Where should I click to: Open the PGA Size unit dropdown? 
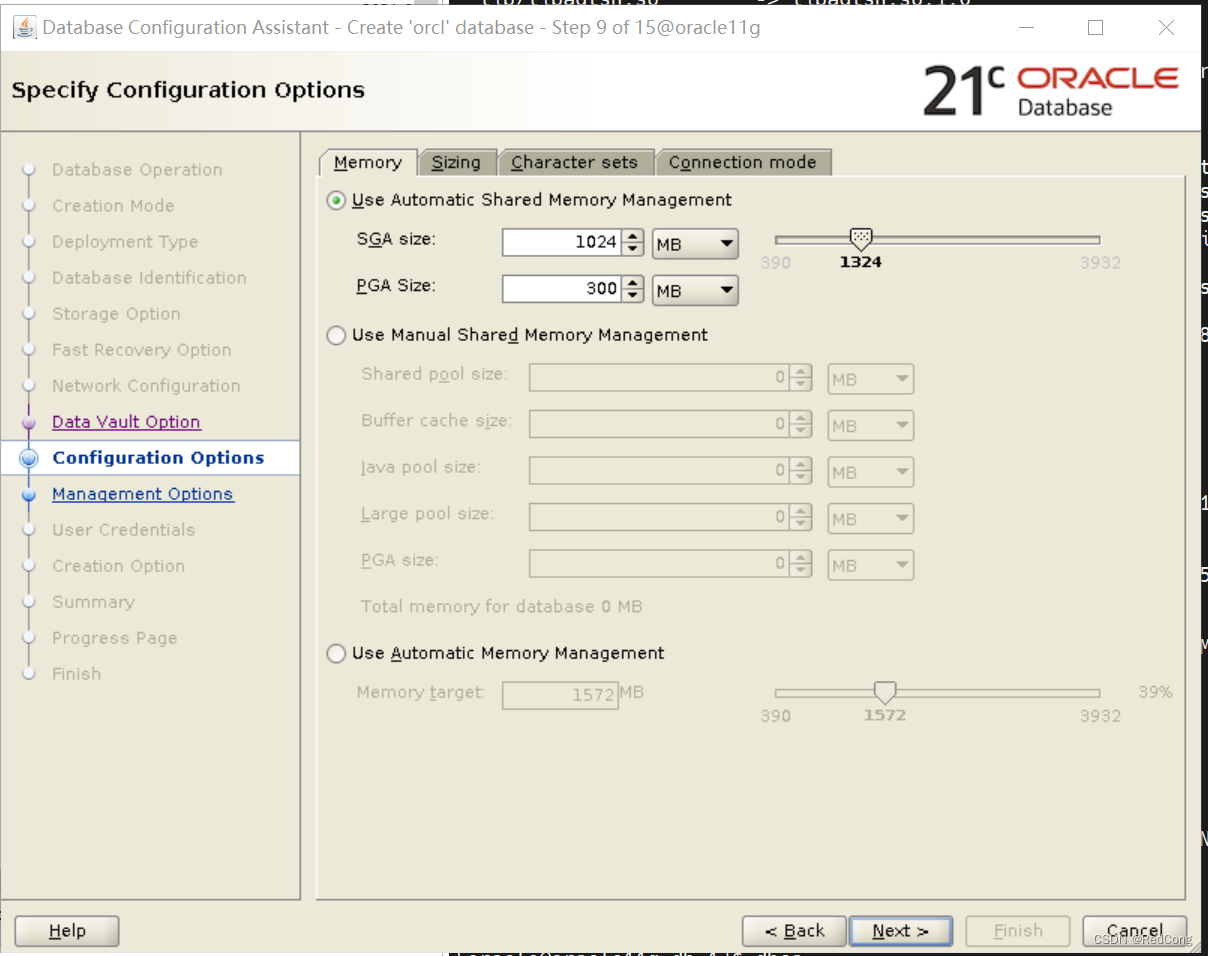click(x=695, y=290)
